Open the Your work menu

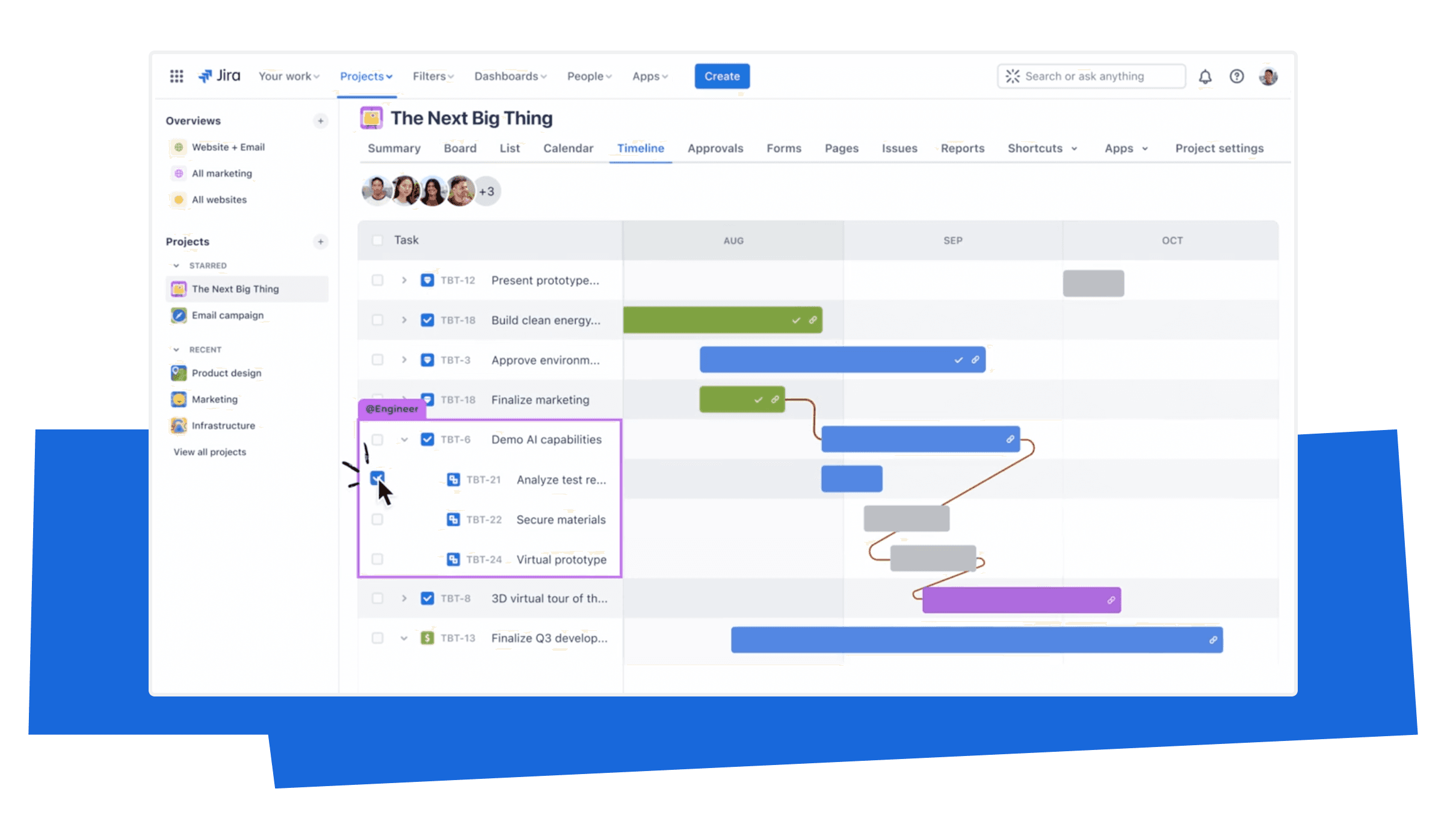click(289, 76)
